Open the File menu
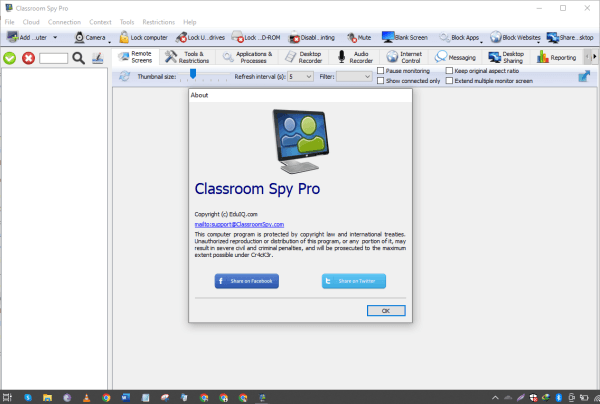Viewport: 600px width, 404px height. (x=10, y=22)
